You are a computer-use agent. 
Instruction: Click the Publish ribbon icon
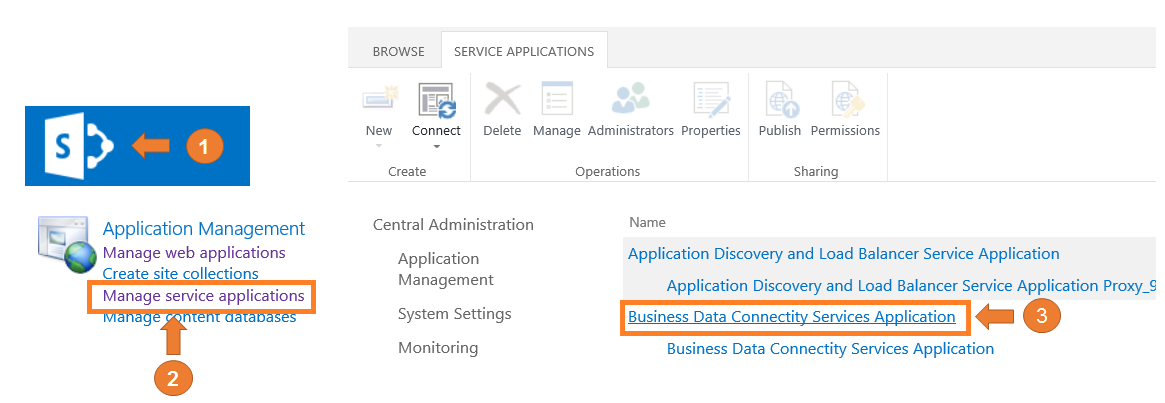[x=780, y=100]
